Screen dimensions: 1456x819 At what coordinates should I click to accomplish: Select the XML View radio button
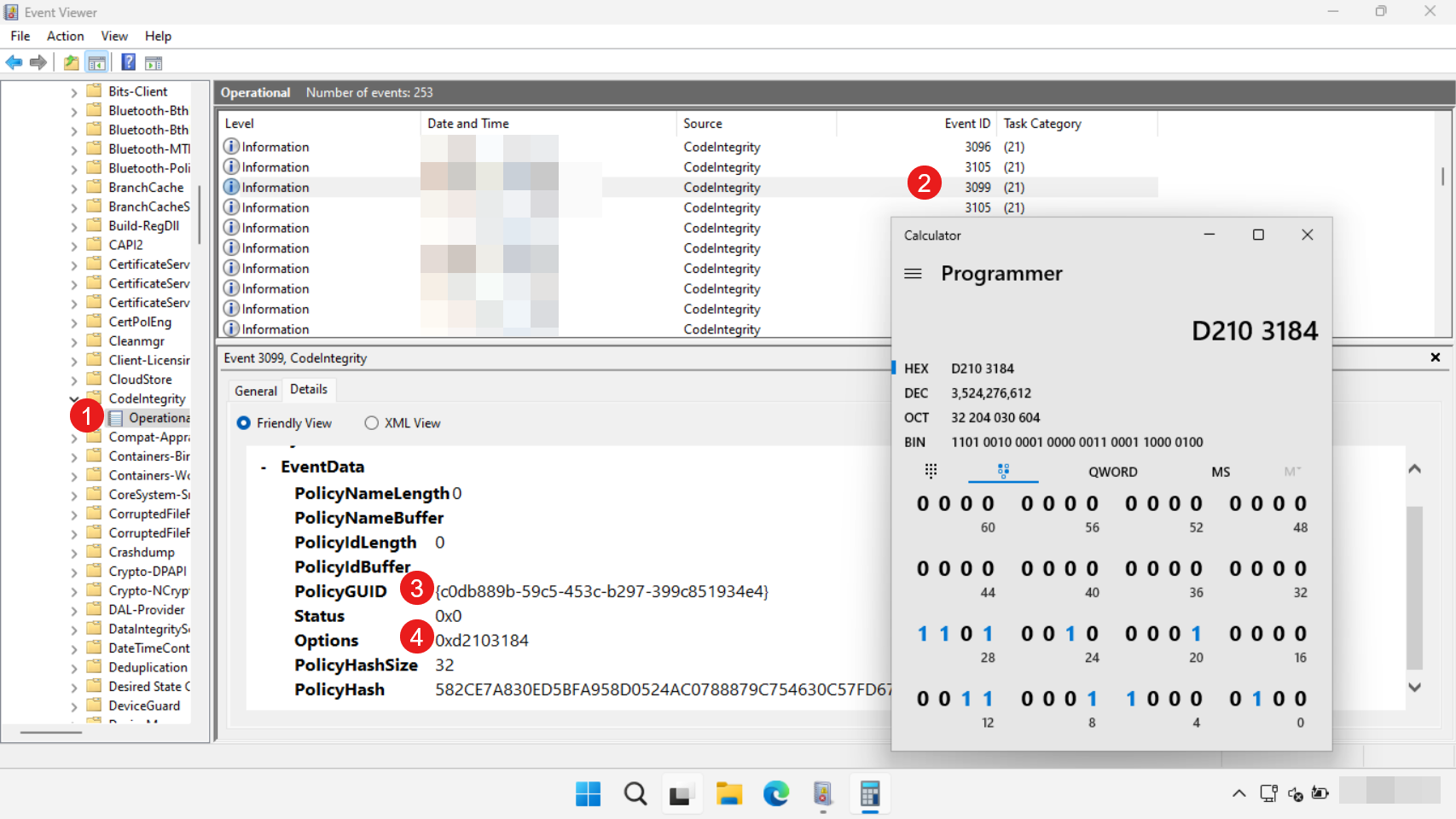tap(372, 423)
